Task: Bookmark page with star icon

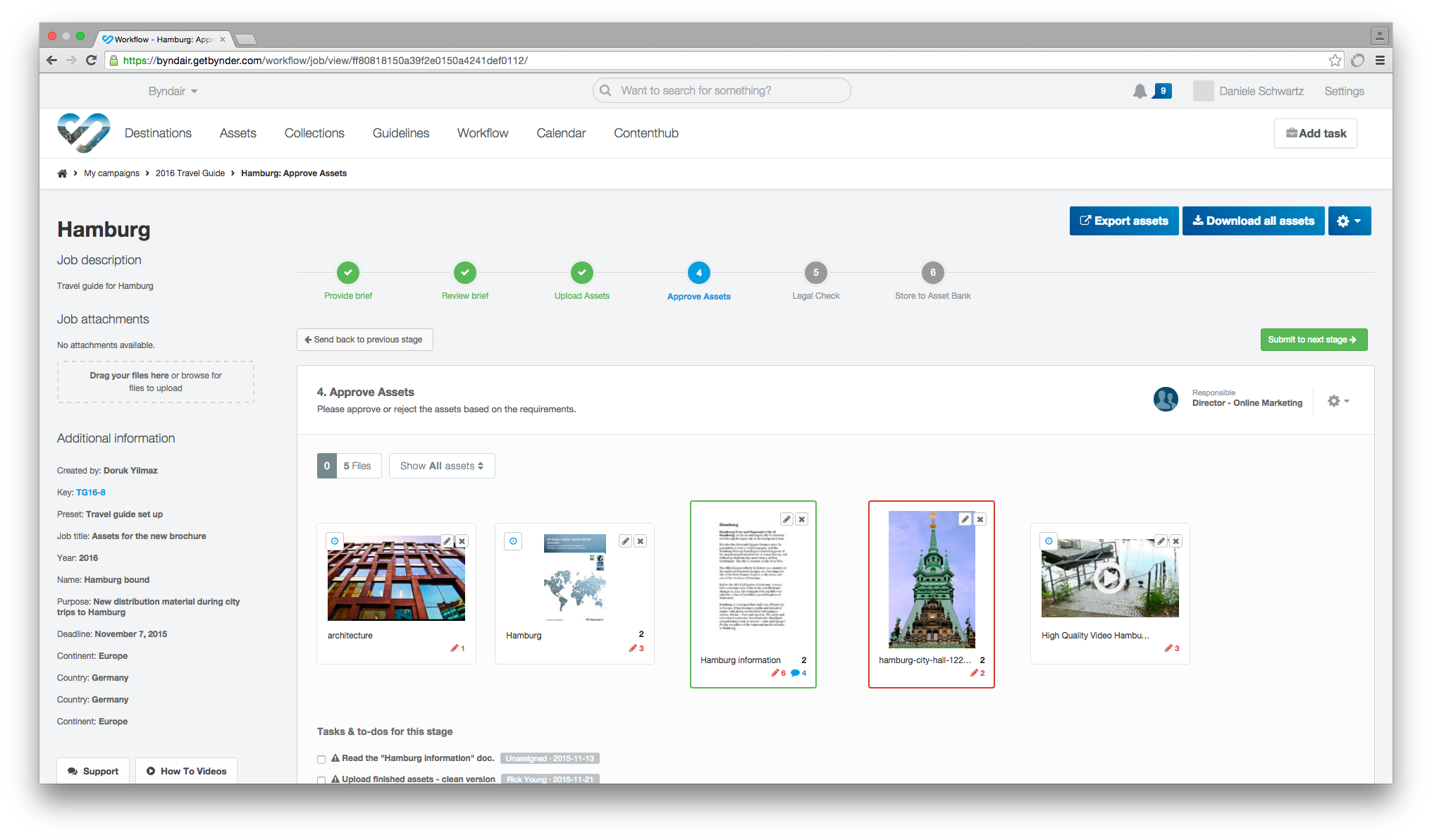Action: pos(1335,61)
